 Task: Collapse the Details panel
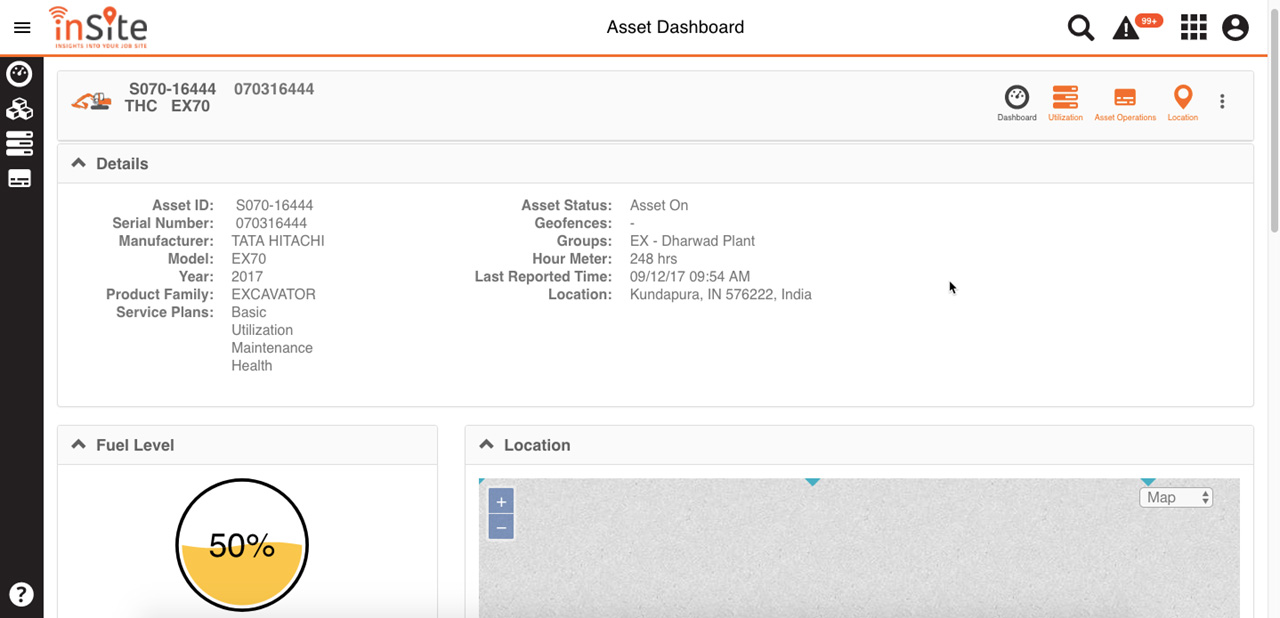click(78, 163)
